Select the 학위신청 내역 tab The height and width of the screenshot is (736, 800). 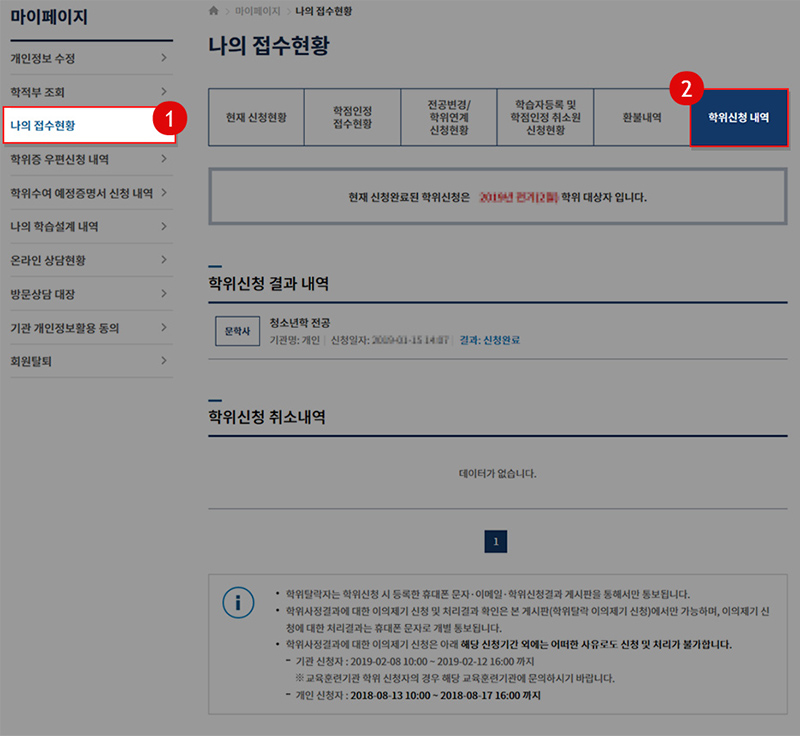[x=739, y=118]
